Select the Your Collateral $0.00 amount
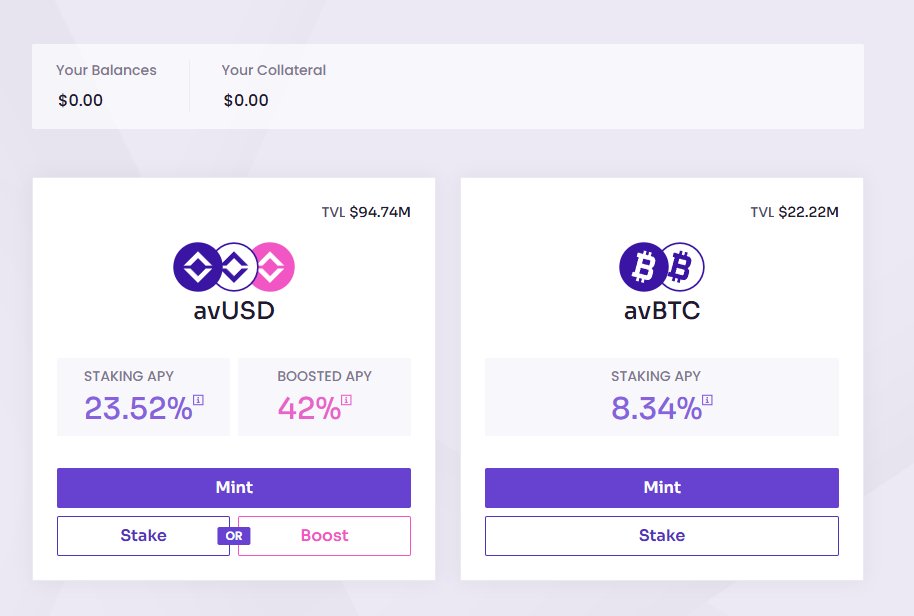 [246, 100]
